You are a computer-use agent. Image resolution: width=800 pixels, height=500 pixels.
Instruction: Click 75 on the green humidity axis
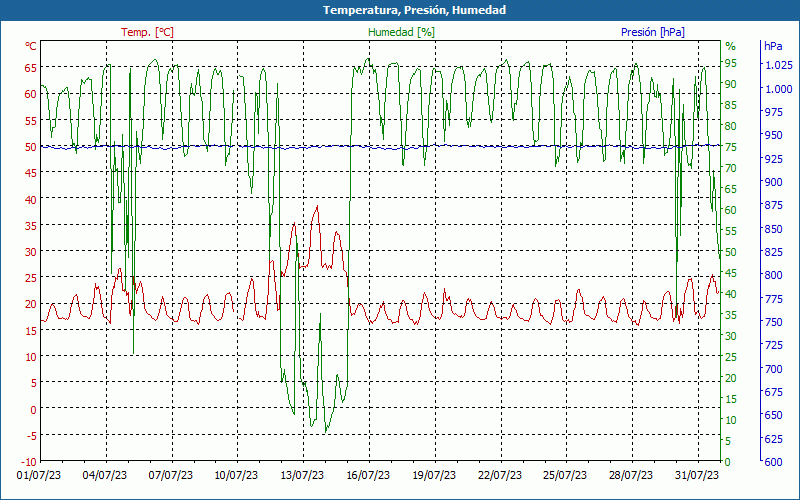click(731, 147)
